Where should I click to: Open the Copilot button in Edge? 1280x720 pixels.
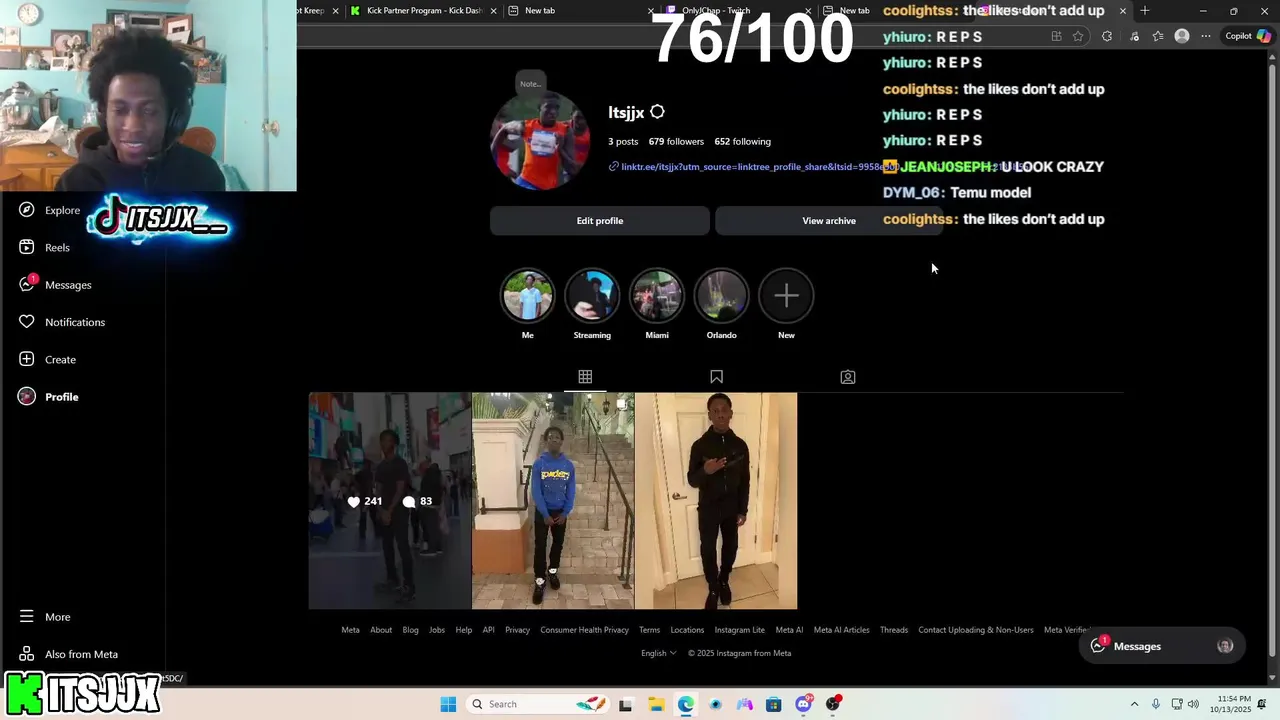coord(1248,36)
